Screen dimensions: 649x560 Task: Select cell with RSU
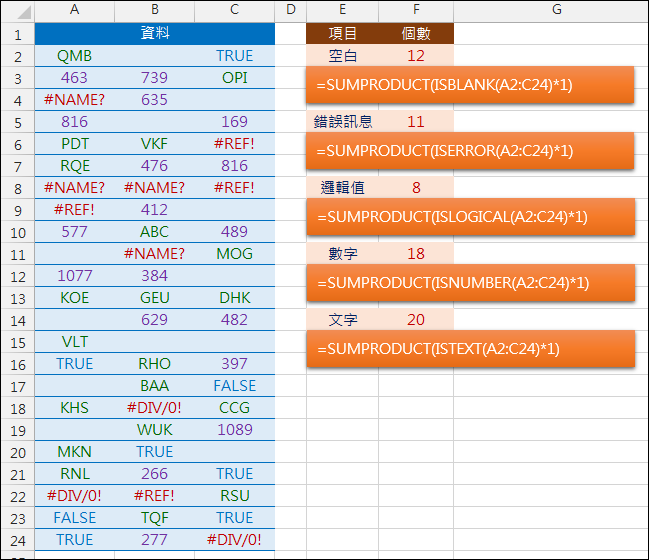[235, 496]
